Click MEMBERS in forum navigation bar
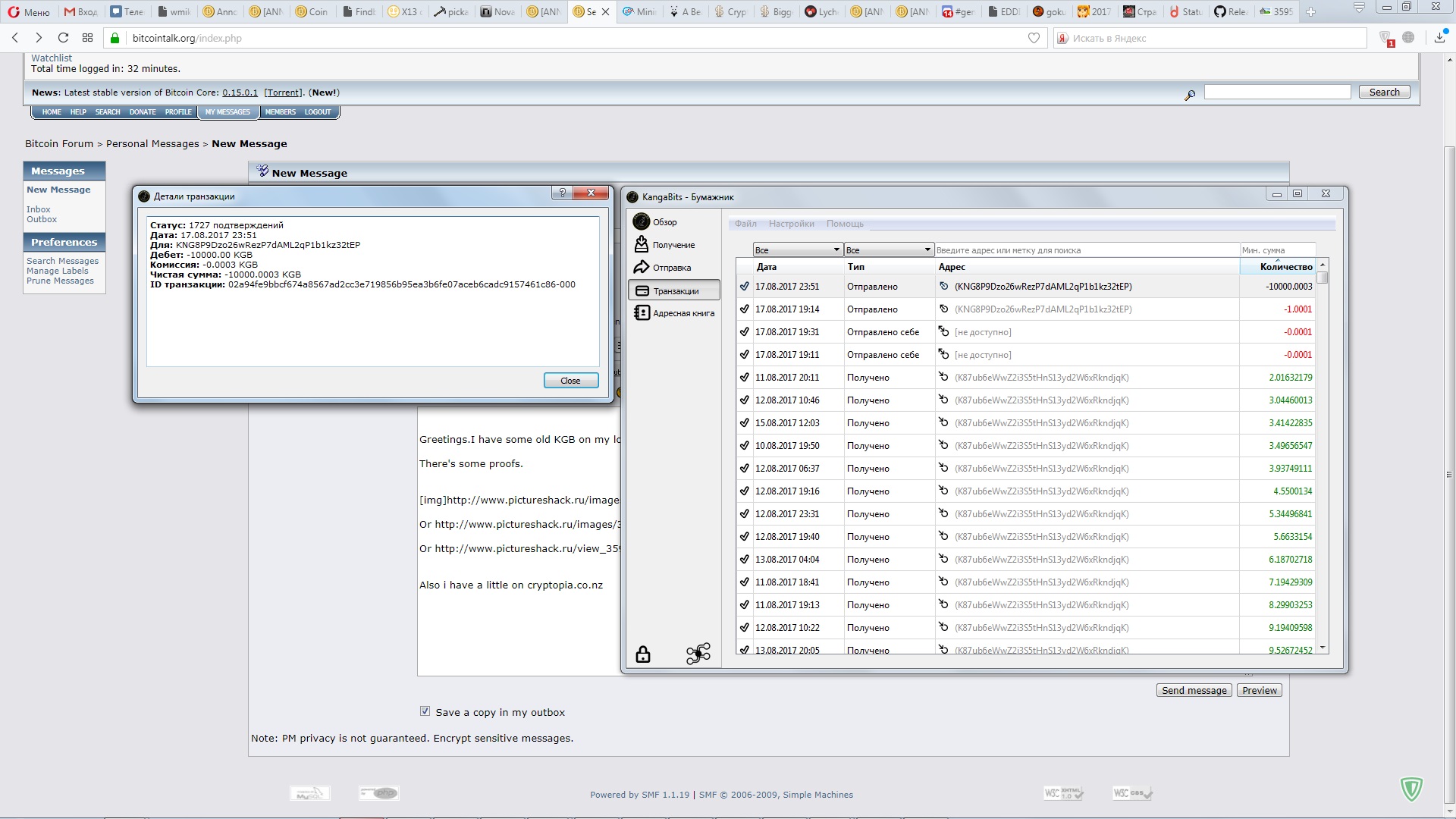The width and height of the screenshot is (1456, 819). click(x=281, y=112)
